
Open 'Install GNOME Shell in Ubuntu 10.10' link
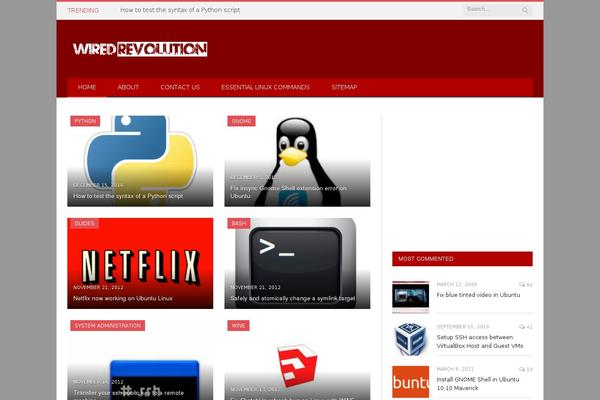pyautogui.click(x=478, y=384)
